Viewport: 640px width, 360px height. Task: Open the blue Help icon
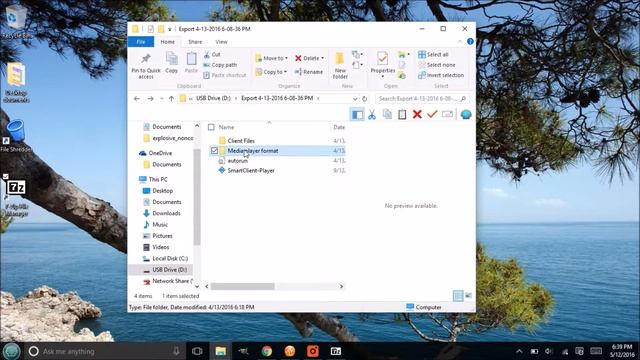click(470, 42)
